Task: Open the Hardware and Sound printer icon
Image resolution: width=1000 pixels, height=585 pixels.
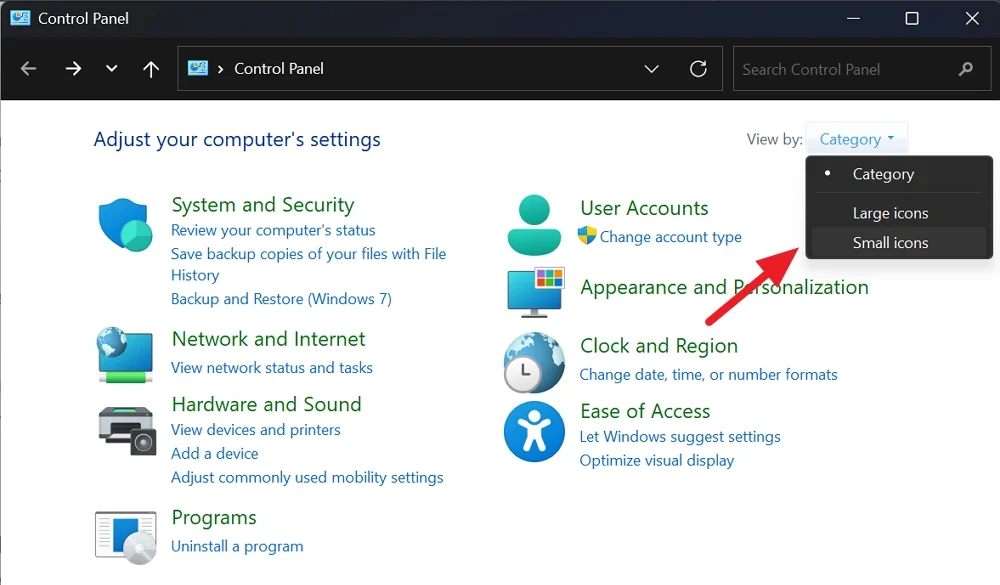Action: click(127, 429)
